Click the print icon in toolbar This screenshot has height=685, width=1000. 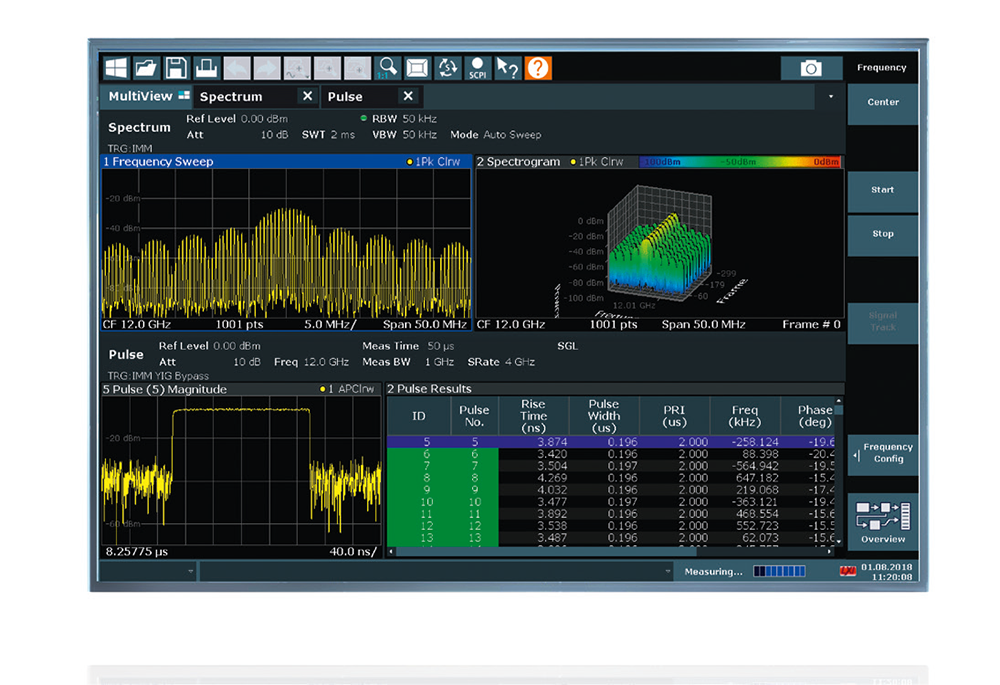point(206,68)
